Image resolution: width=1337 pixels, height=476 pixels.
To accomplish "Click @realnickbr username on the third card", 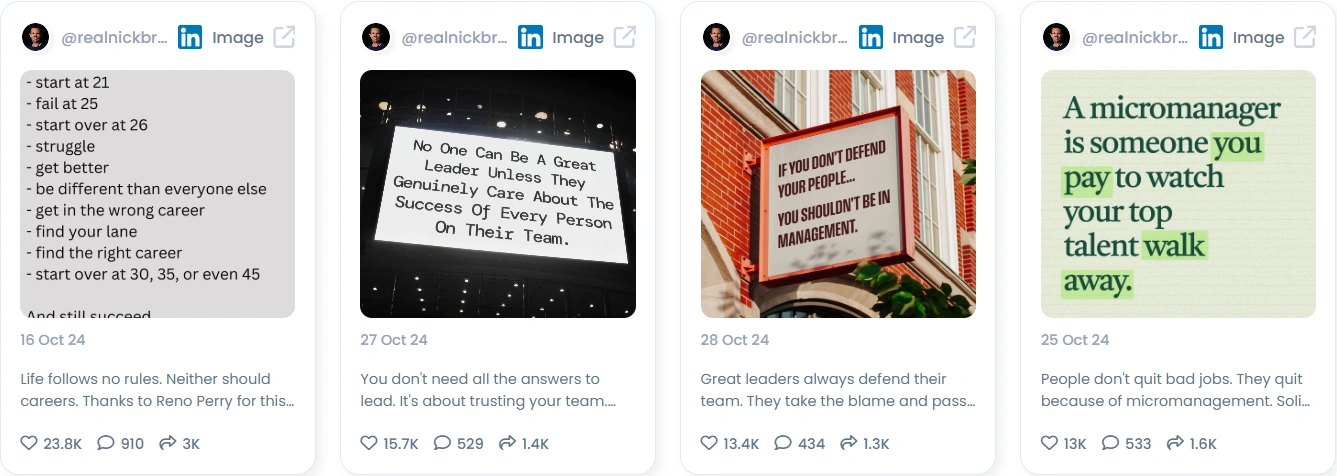I will (x=795, y=38).
